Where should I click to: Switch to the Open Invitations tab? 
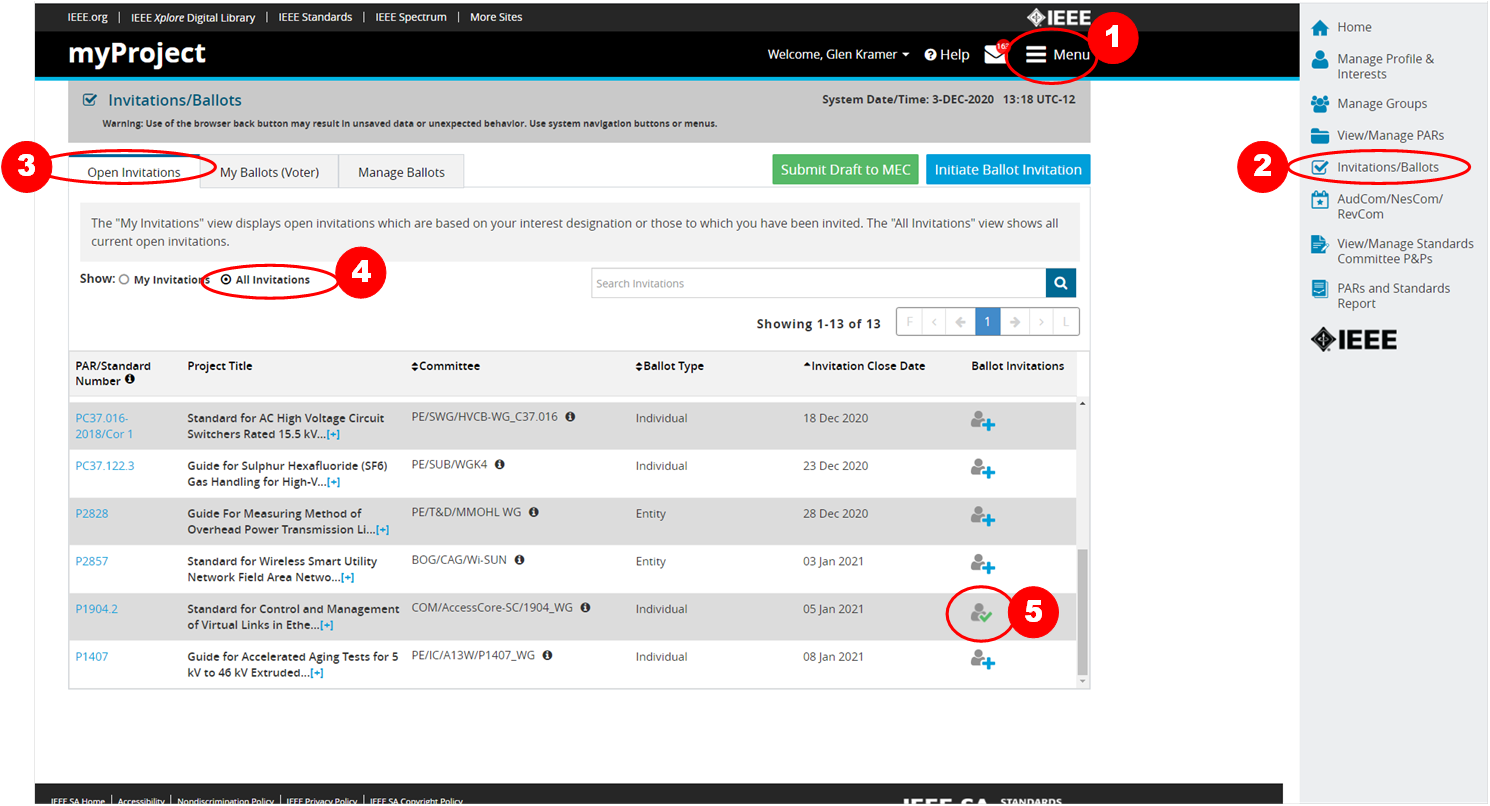pos(134,172)
